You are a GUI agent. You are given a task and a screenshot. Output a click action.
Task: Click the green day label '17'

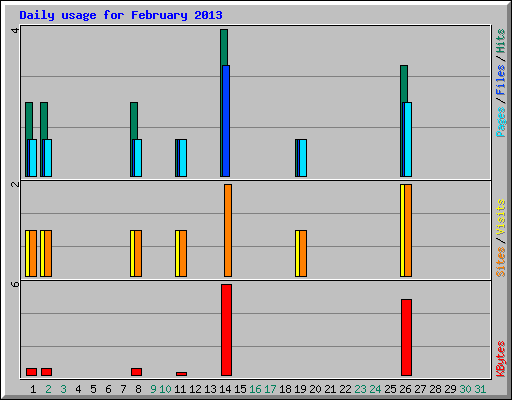pyautogui.click(x=270, y=389)
